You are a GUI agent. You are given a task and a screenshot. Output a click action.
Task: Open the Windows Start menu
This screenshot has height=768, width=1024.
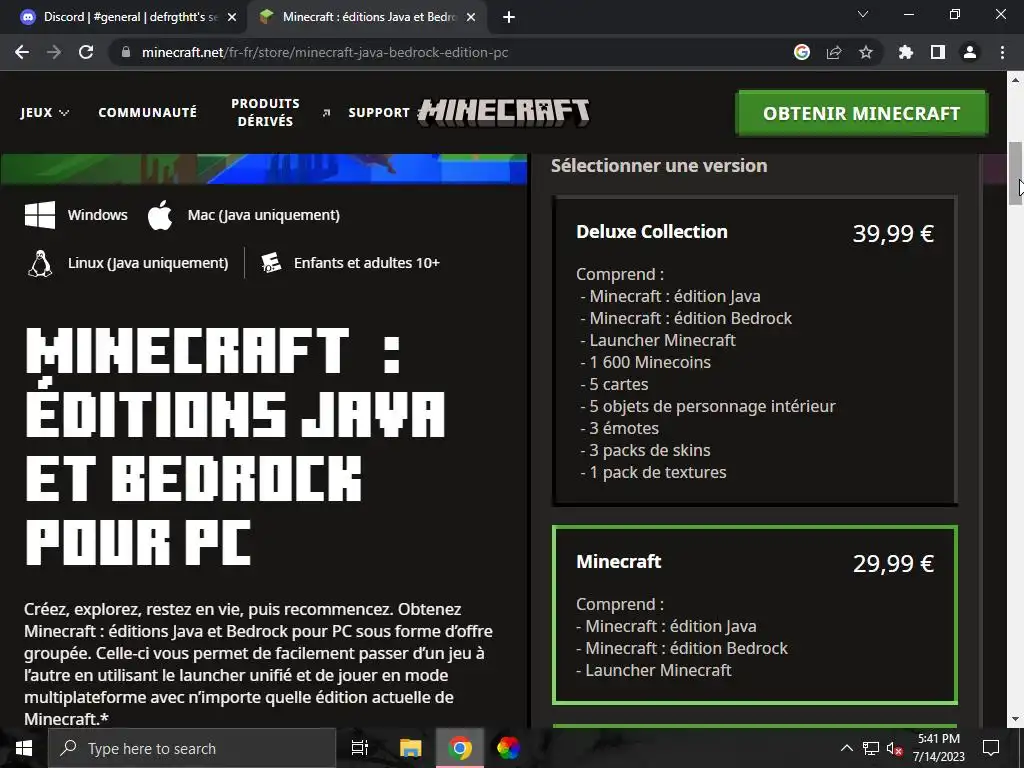pos(24,748)
